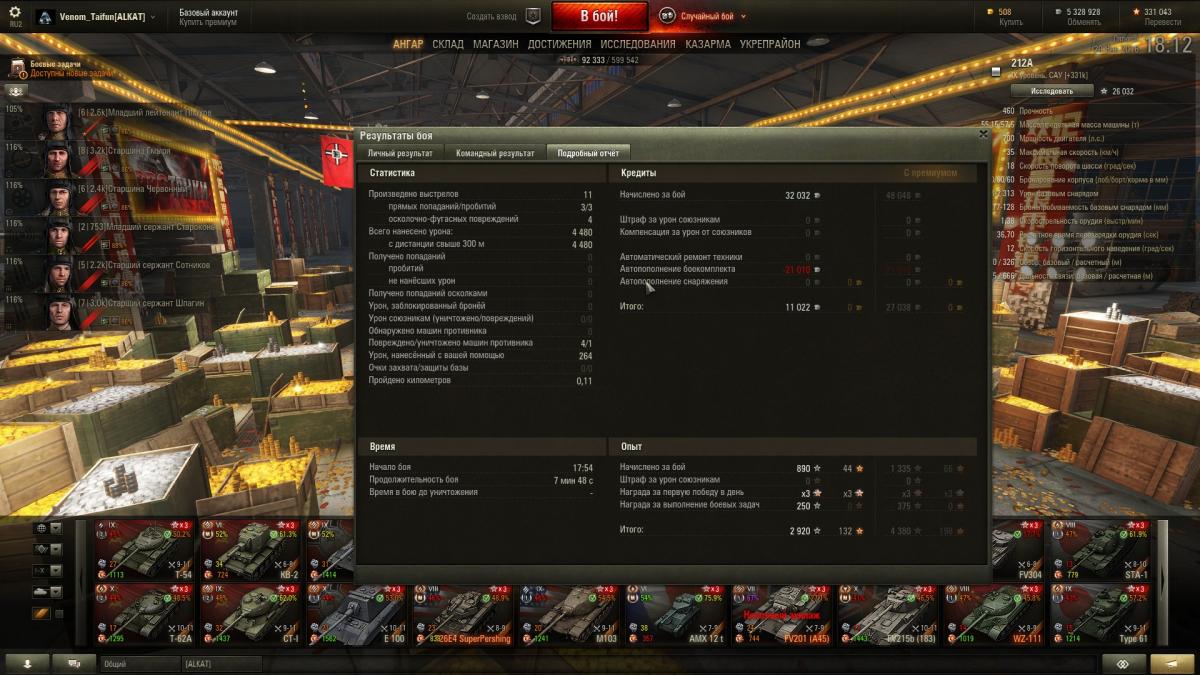Open the МАГАЗИН tab
Viewport: 1200px width, 675px height.
(x=495, y=44)
